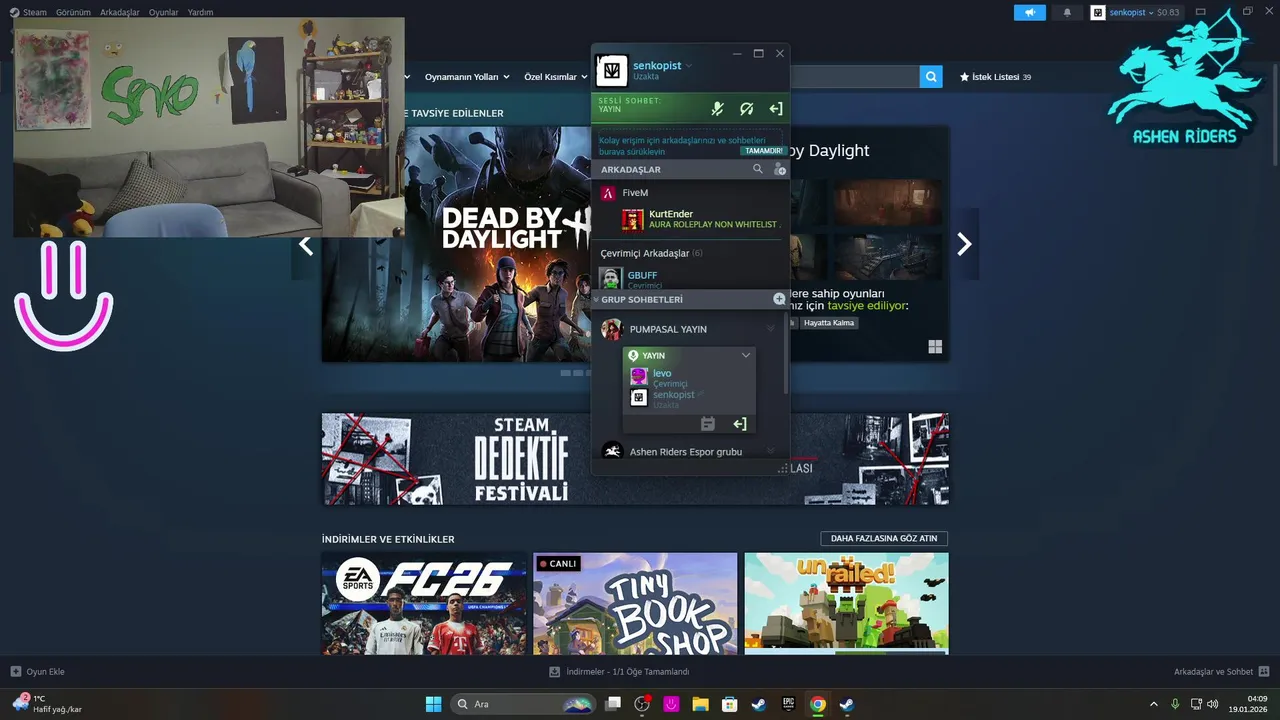Click the microphone icon in system tray
Viewport: 1280px width, 720px height.
(x=1175, y=704)
